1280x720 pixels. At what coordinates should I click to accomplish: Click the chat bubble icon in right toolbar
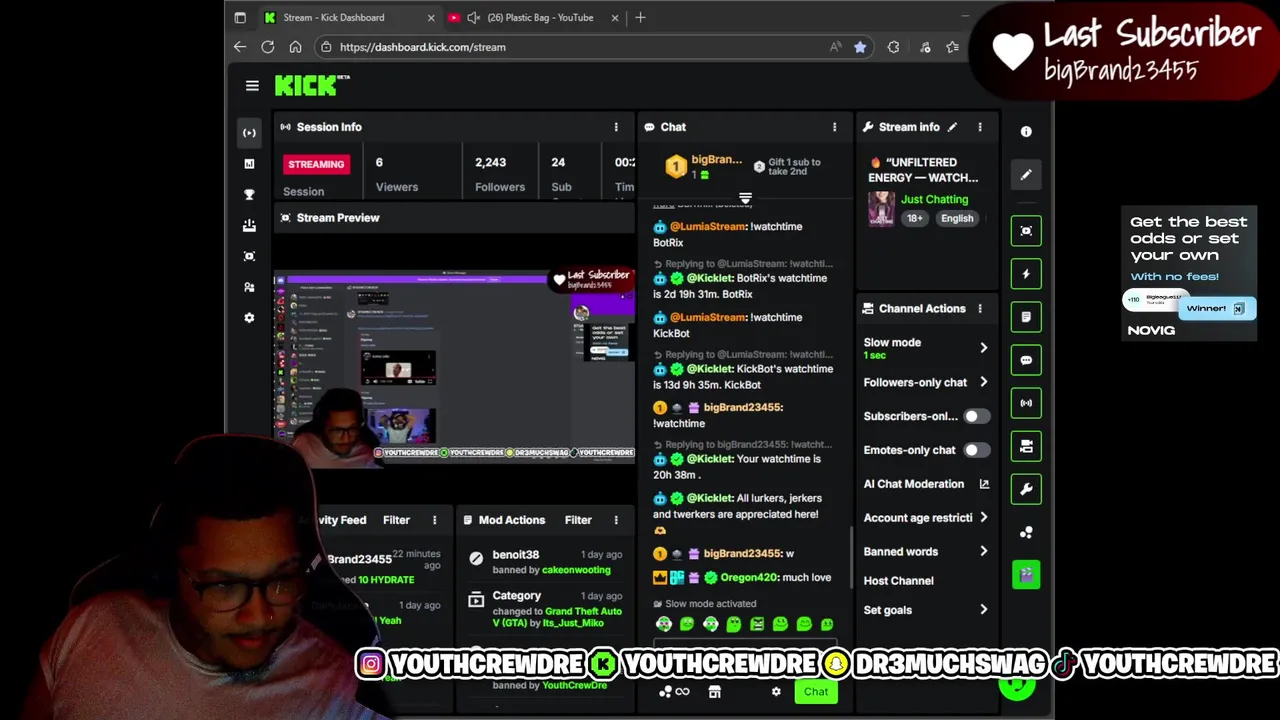point(1026,360)
